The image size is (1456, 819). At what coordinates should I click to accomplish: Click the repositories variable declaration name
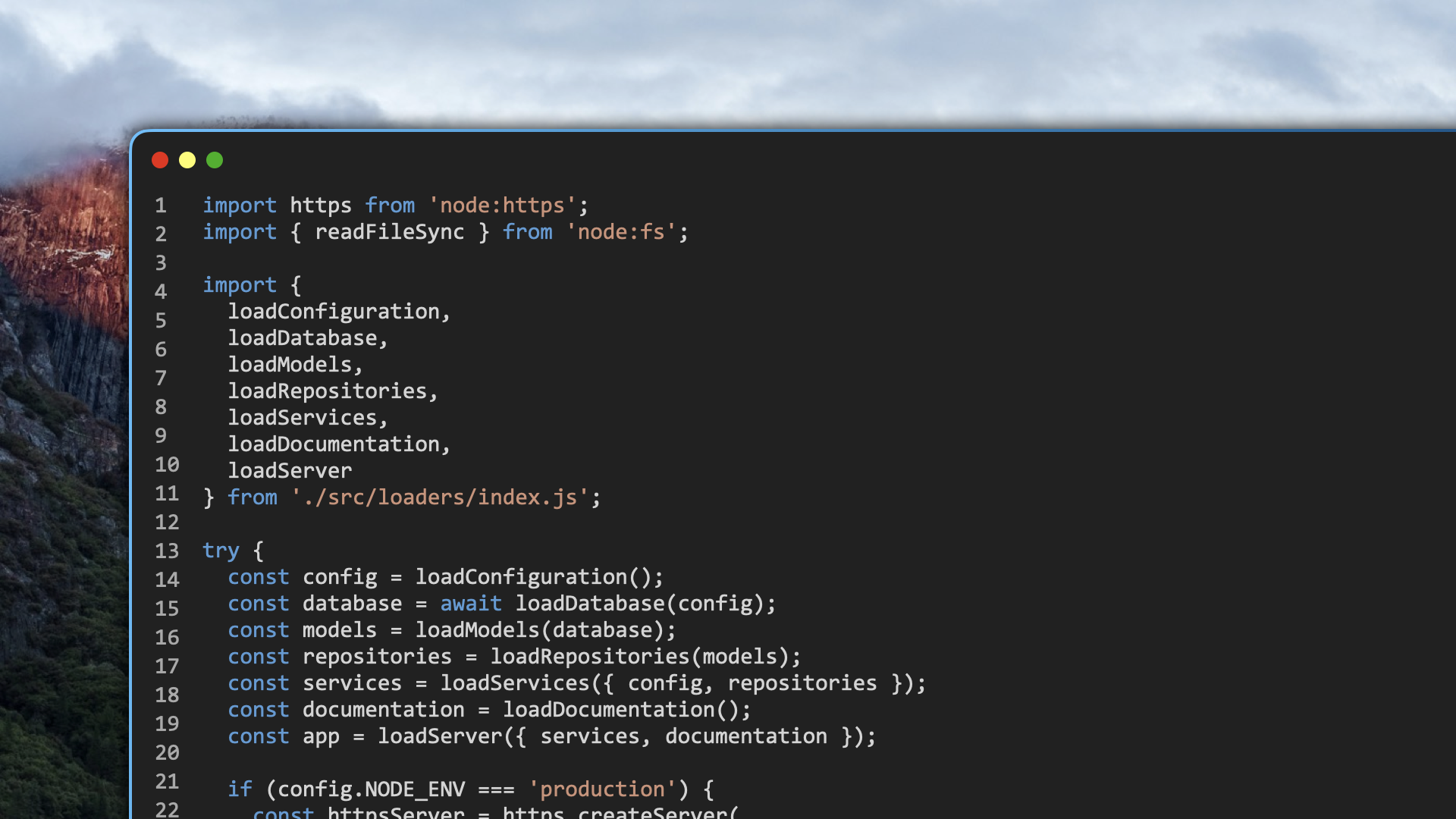377,657
